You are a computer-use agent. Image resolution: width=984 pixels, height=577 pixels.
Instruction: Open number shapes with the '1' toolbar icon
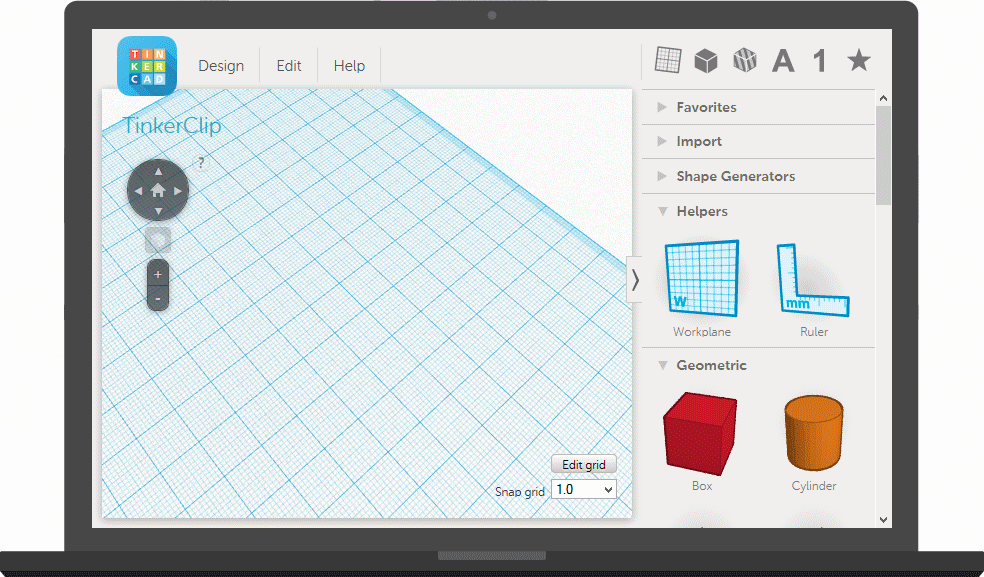pos(818,61)
